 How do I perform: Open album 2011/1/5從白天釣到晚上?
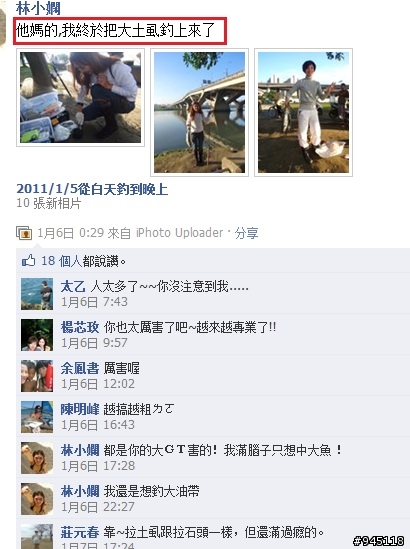click(x=92, y=189)
